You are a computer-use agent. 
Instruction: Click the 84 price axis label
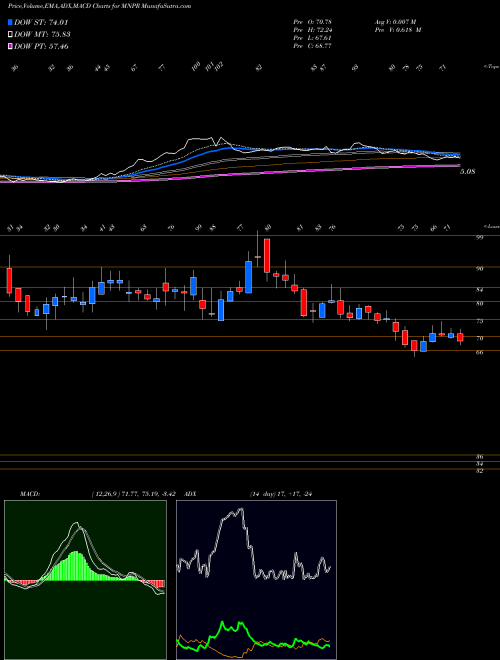(479, 290)
